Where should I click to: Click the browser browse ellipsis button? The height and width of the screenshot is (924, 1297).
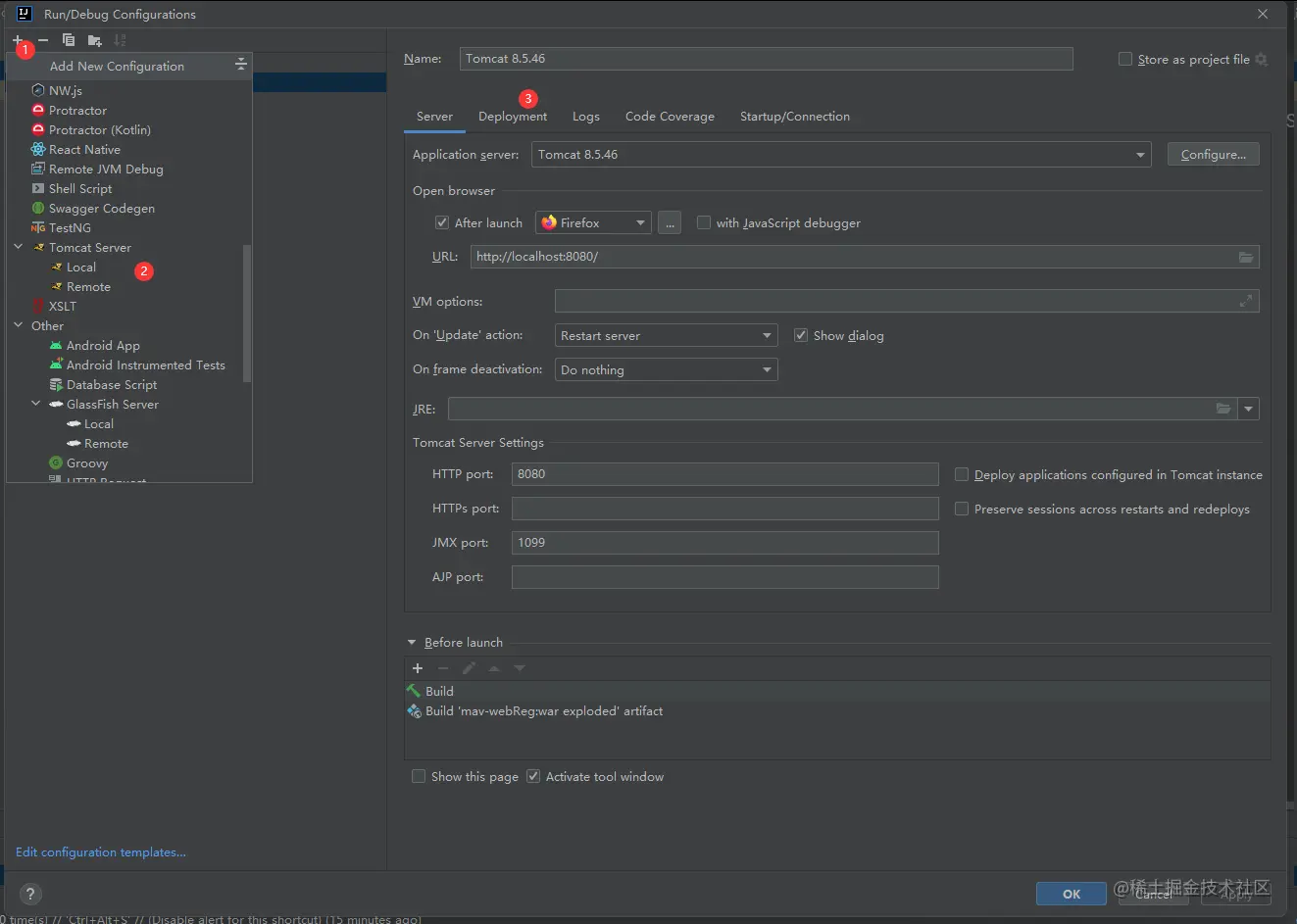pos(670,222)
